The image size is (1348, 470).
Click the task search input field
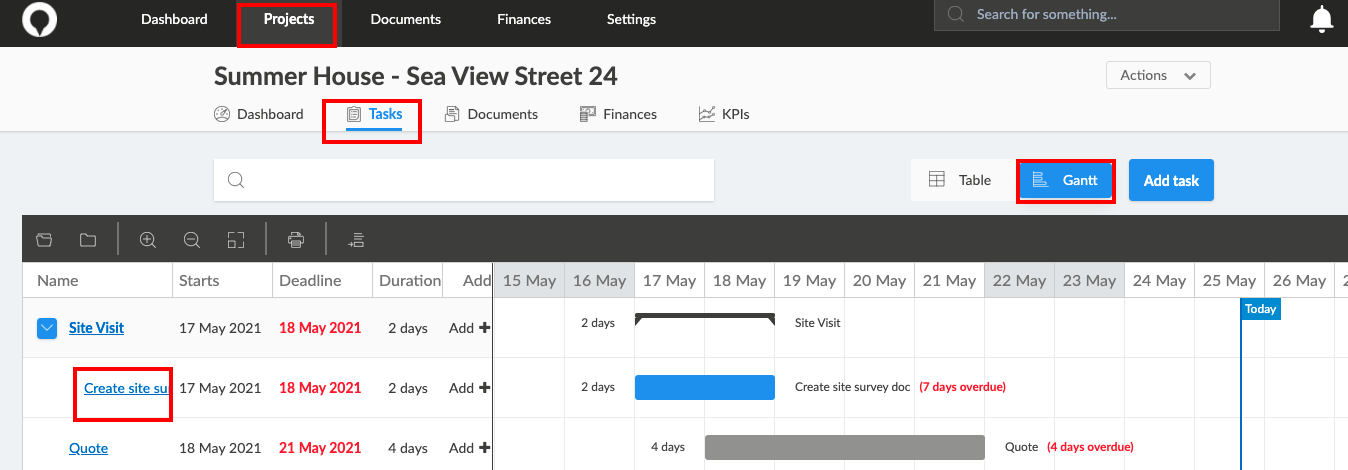pyautogui.click(x=464, y=180)
